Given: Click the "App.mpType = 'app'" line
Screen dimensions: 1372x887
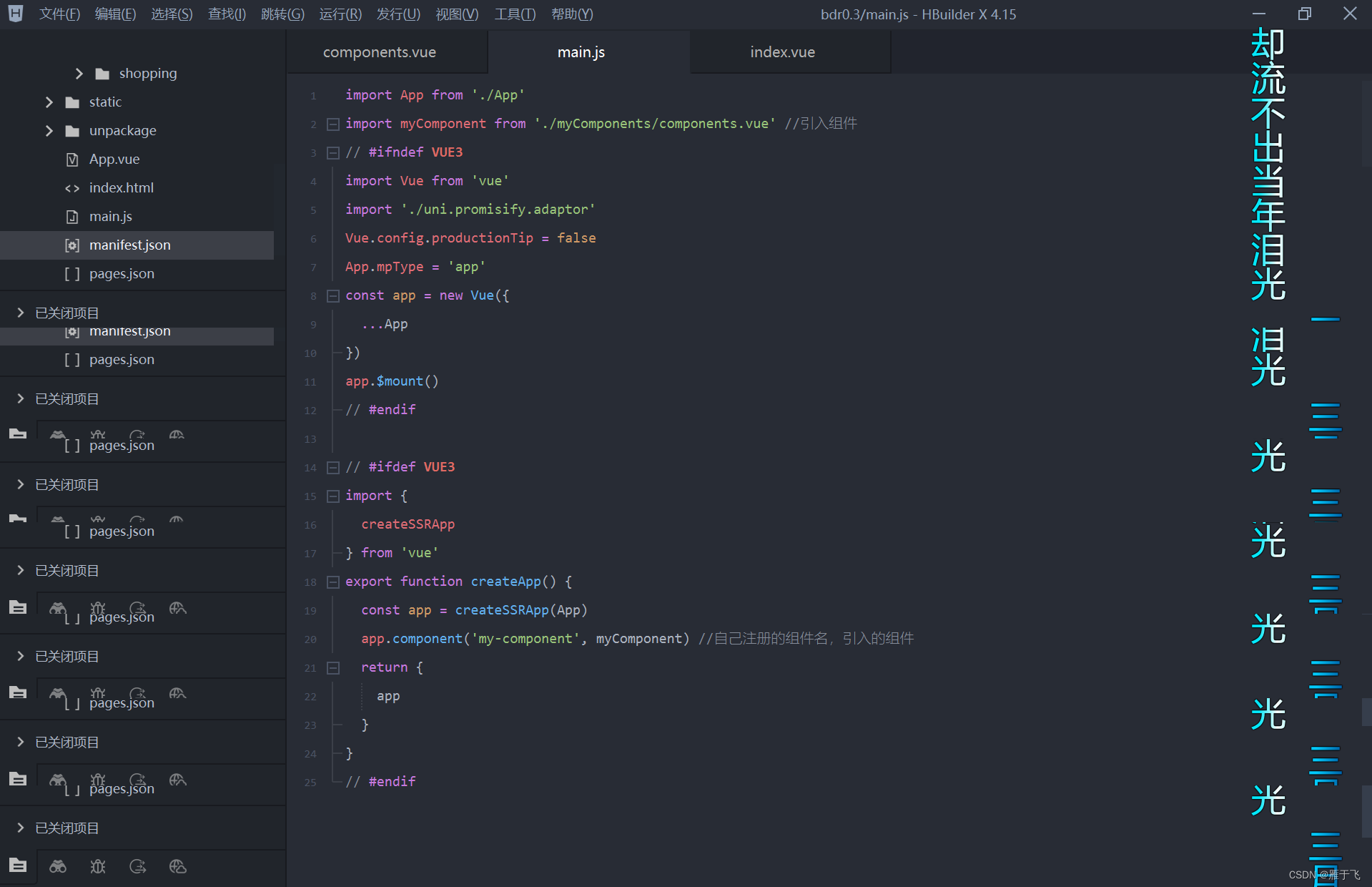Looking at the screenshot, I should click(x=415, y=267).
